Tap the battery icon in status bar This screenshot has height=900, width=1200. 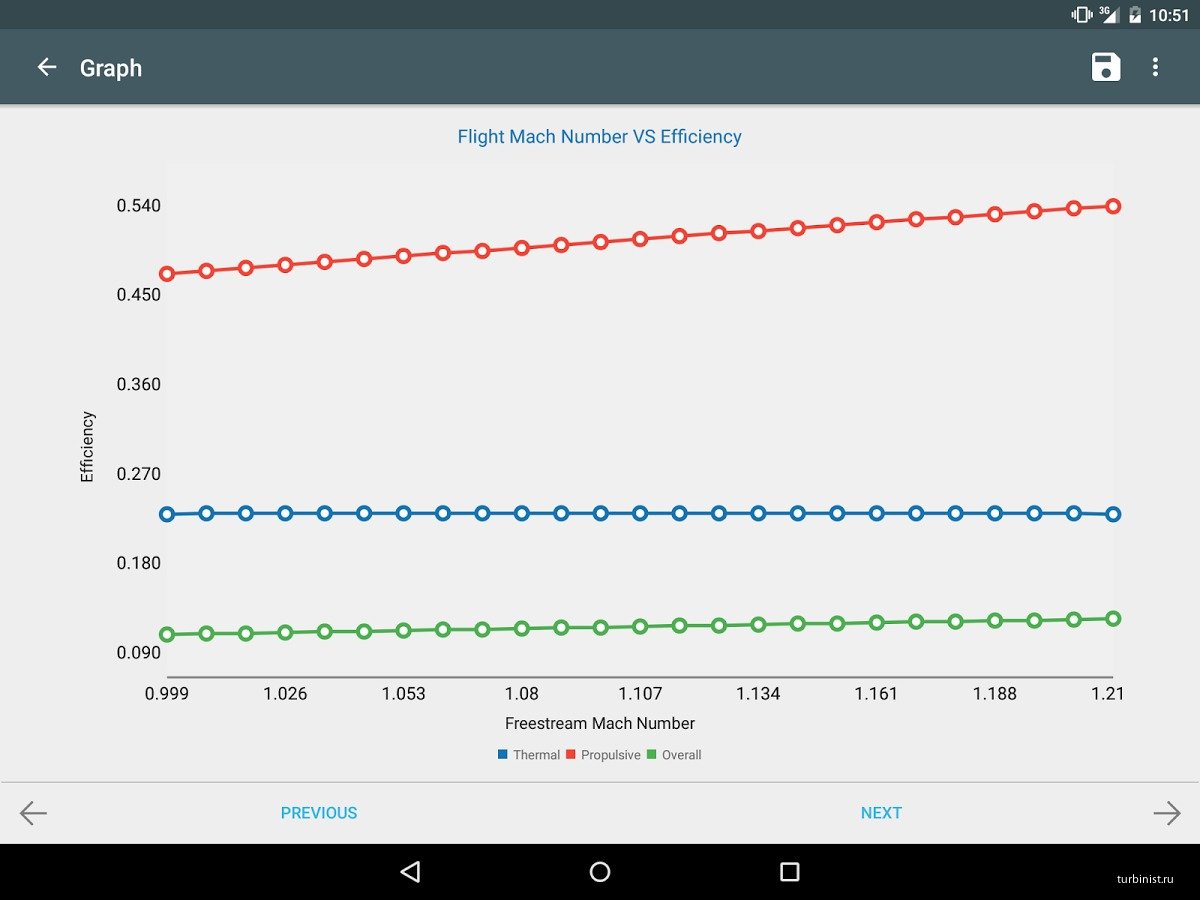click(x=1135, y=14)
